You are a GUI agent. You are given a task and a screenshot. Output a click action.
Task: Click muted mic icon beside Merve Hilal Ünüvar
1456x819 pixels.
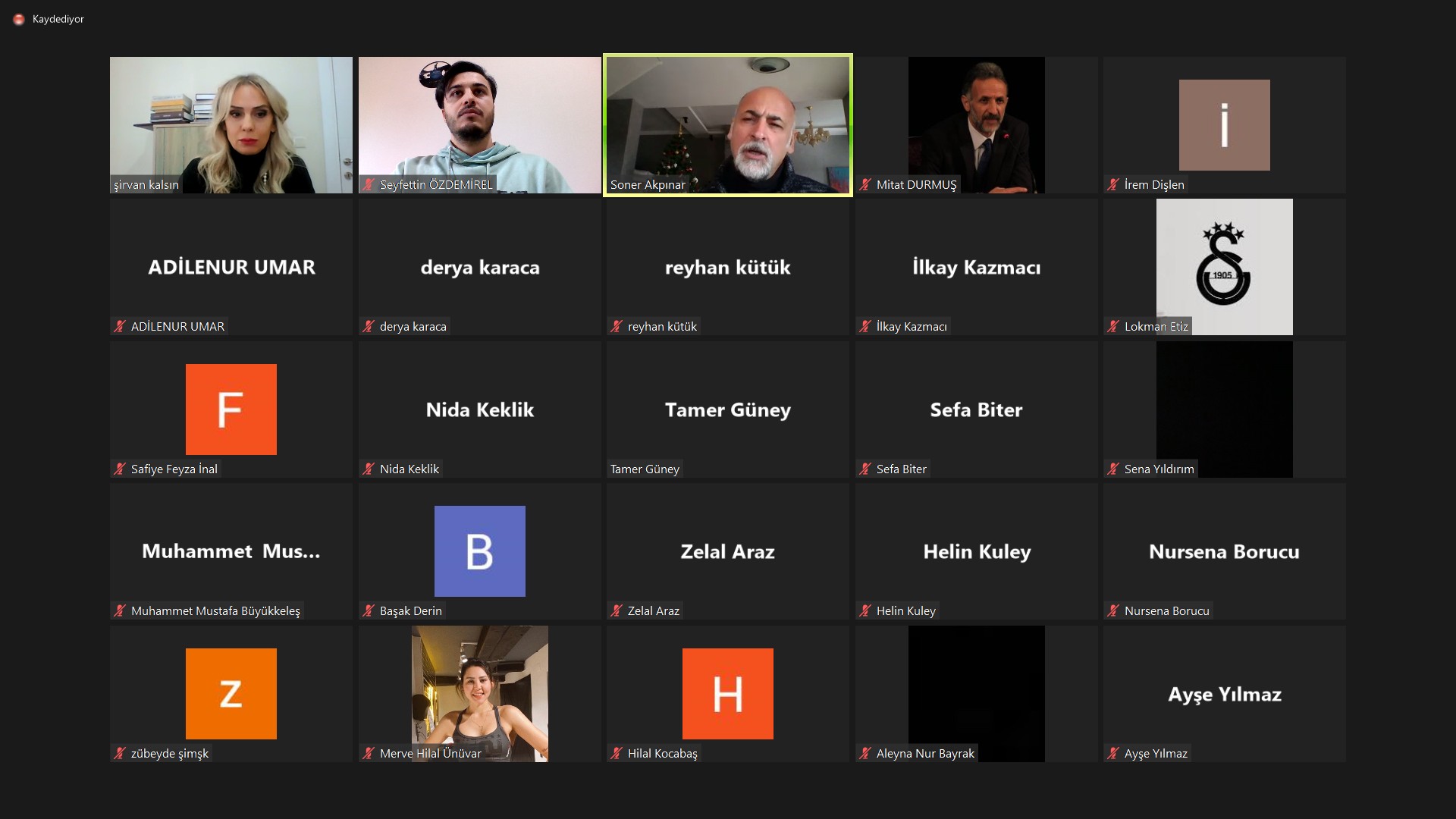pyautogui.click(x=369, y=753)
